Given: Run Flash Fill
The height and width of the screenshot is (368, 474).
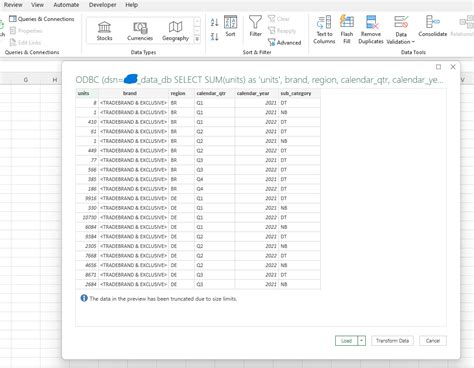Looking at the screenshot, I should (347, 30).
